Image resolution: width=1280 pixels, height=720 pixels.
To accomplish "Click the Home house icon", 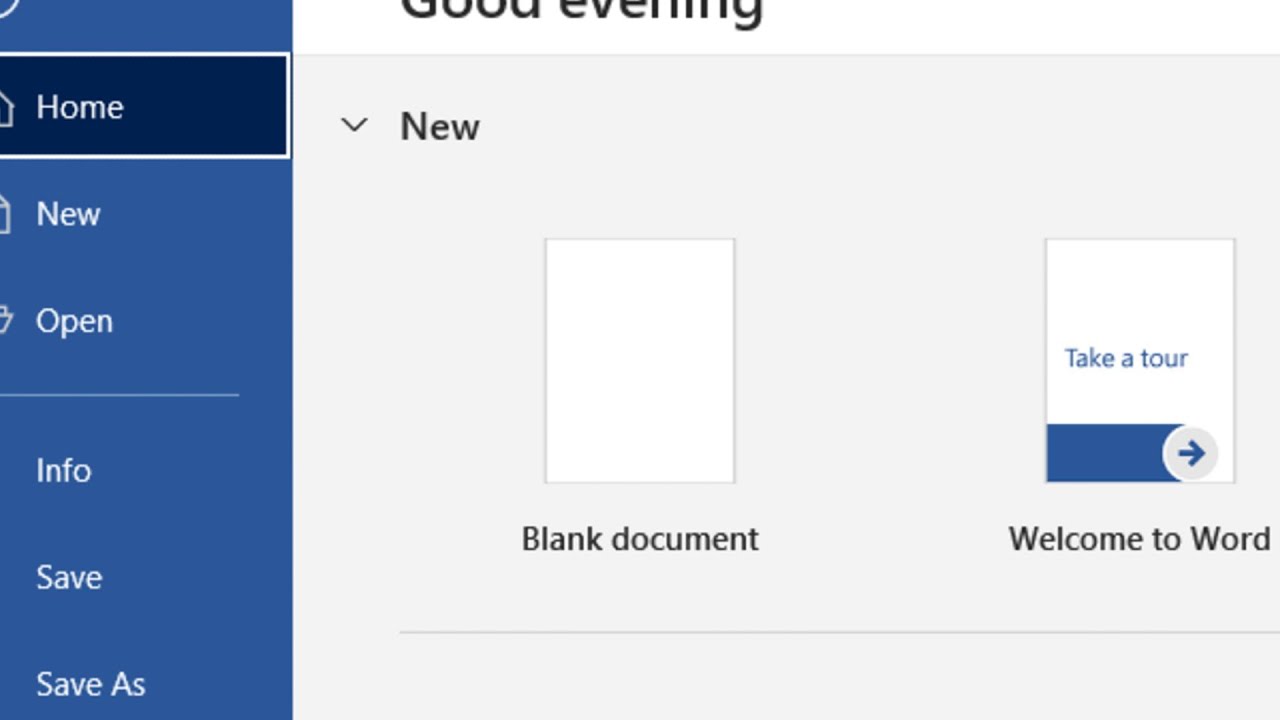I will [5, 107].
